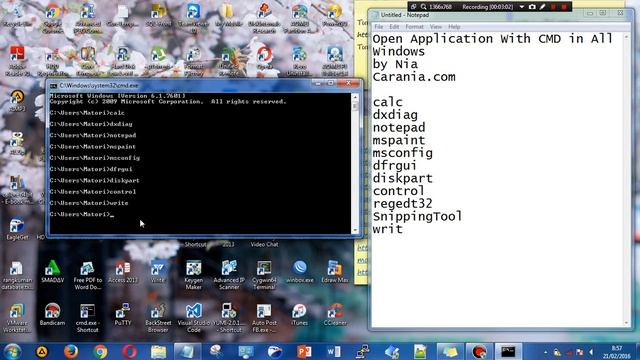
Task: Open the View menu in Notepad
Action: [x=436, y=27]
